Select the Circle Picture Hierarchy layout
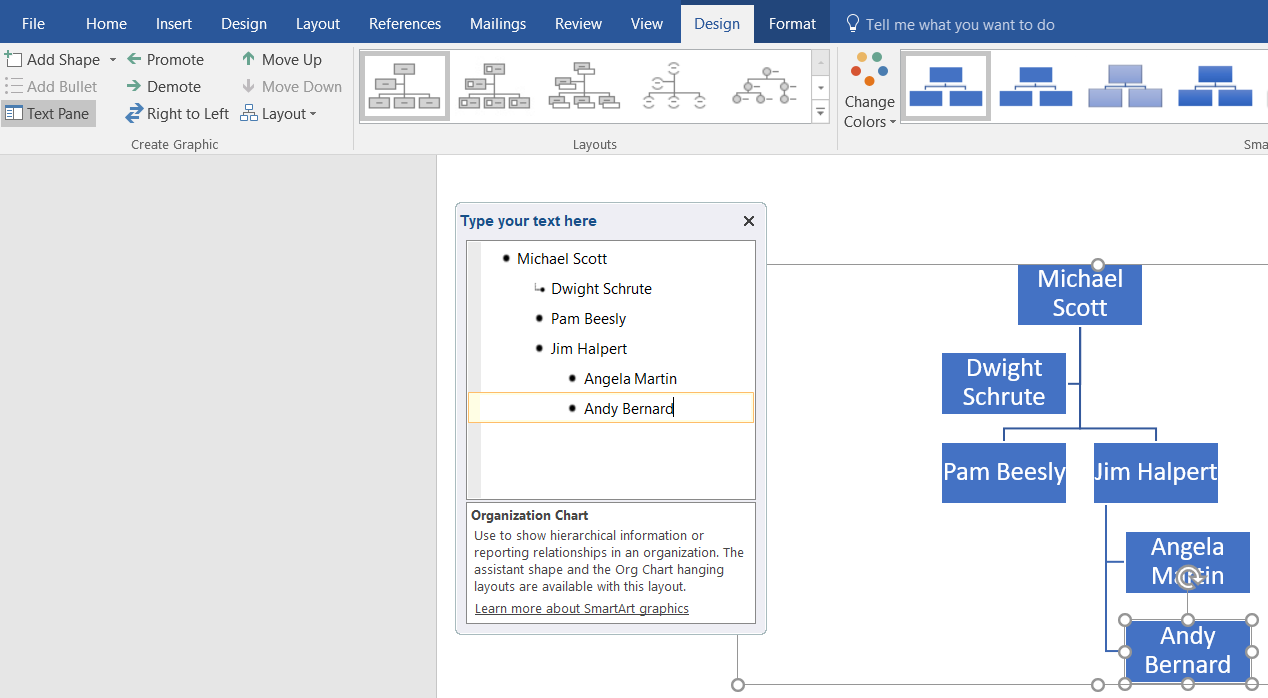The image size is (1268, 698). 764,86
